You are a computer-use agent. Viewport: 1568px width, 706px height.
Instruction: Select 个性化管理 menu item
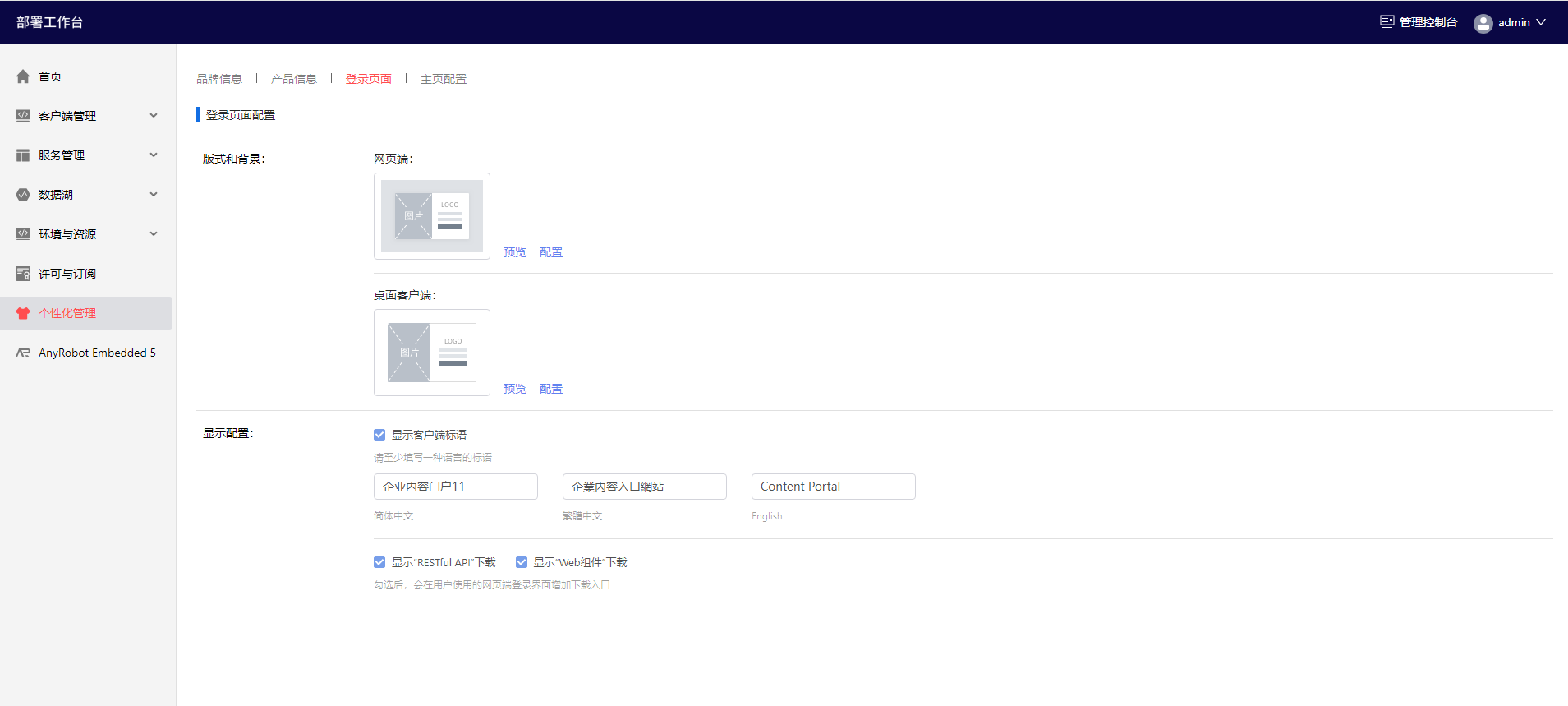coord(85,313)
